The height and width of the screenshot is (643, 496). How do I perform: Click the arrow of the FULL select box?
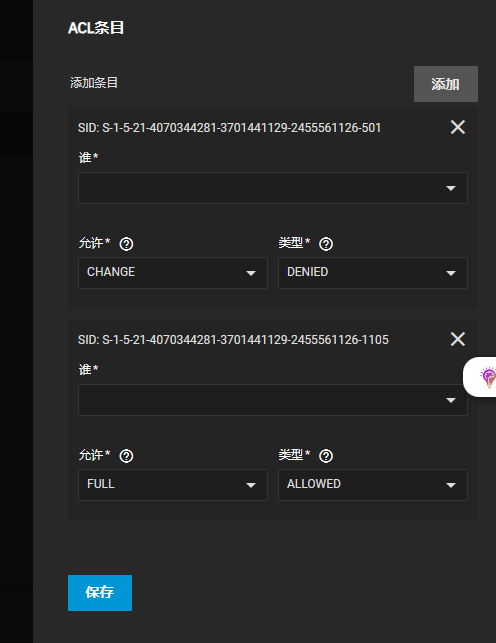251,485
